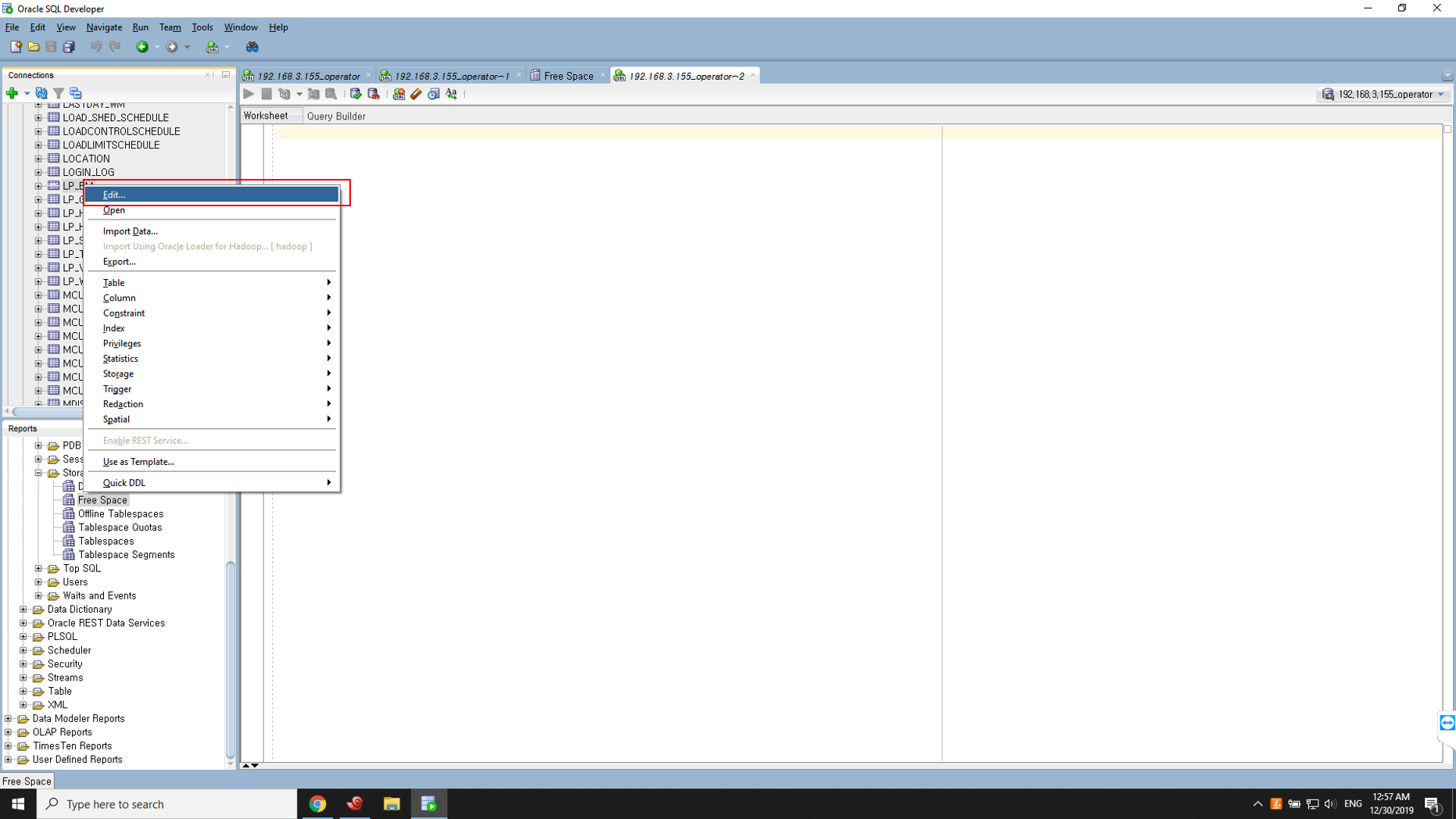Switch to the Free Space tab
Viewport: 1456px width, 819px height.
[x=568, y=76]
